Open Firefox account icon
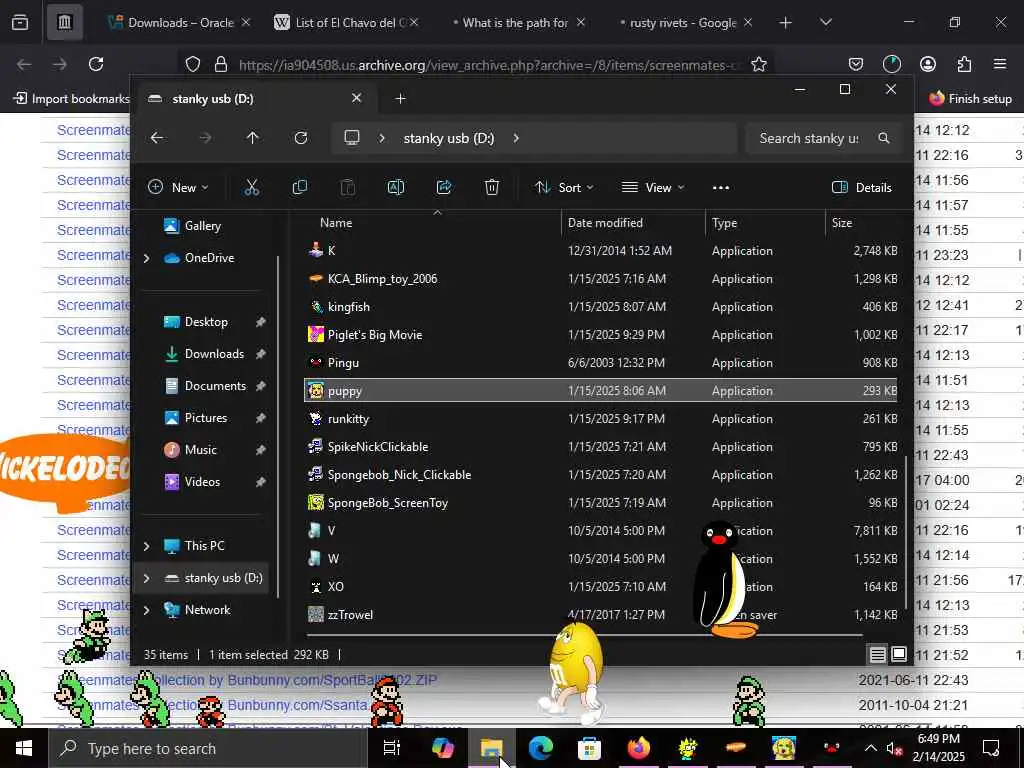1024x768 pixels. click(x=927, y=64)
